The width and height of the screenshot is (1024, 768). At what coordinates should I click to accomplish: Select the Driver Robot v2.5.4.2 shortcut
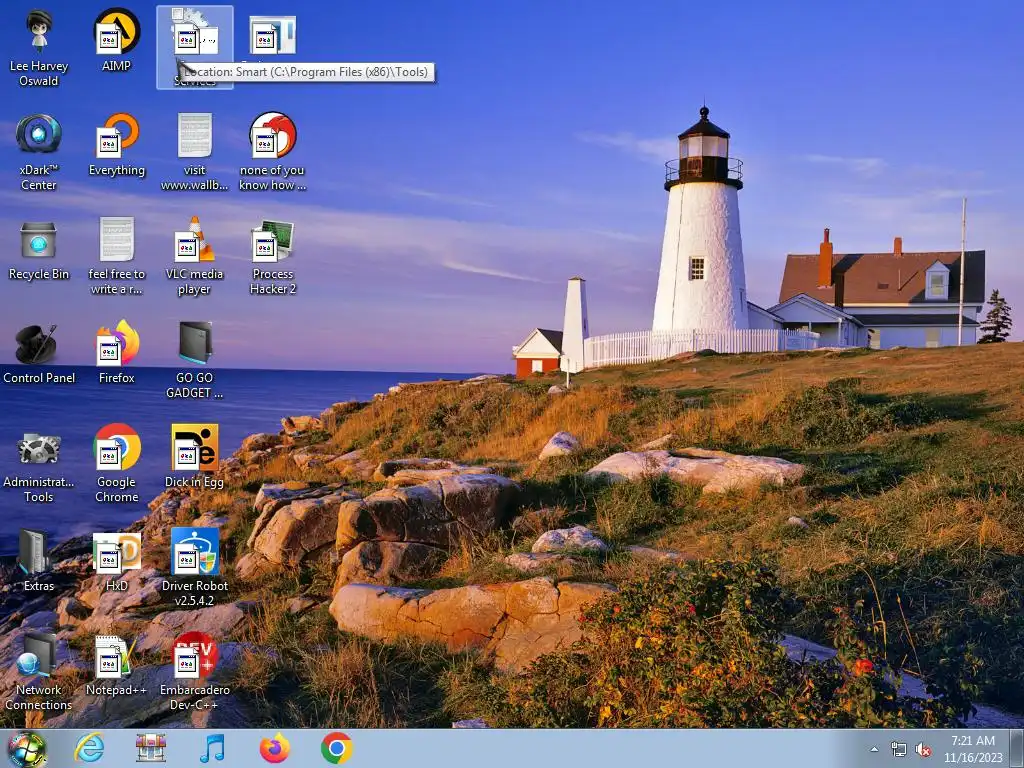click(x=195, y=567)
